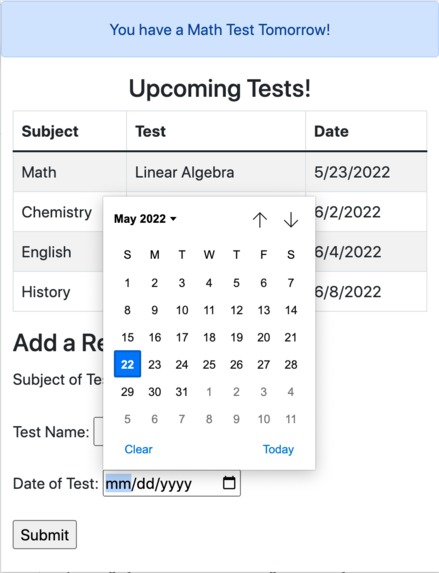This screenshot has width=439, height=573.
Task: Open the calendar icon in date field
Action: (x=229, y=483)
